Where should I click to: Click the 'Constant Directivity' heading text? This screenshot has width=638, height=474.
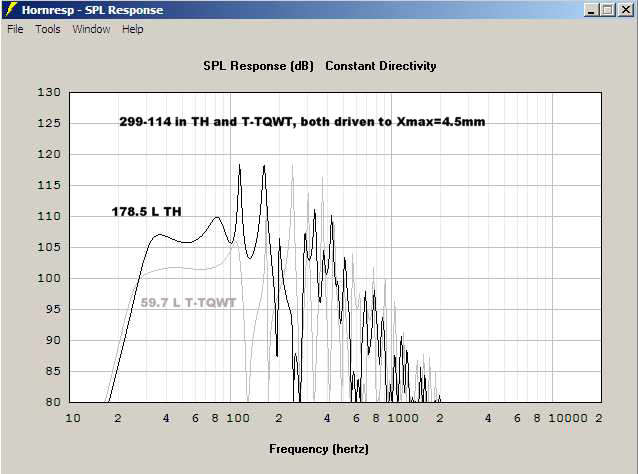coord(381,66)
